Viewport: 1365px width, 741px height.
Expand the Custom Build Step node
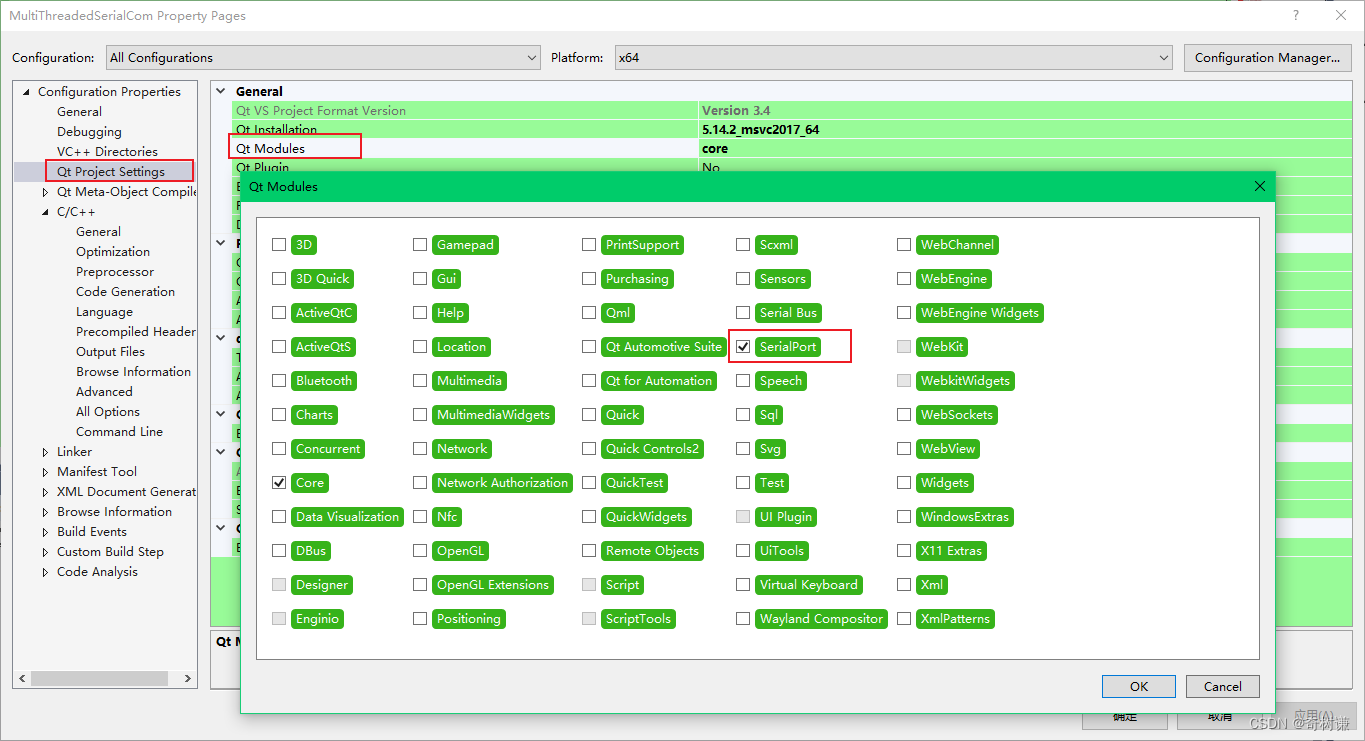pos(45,552)
